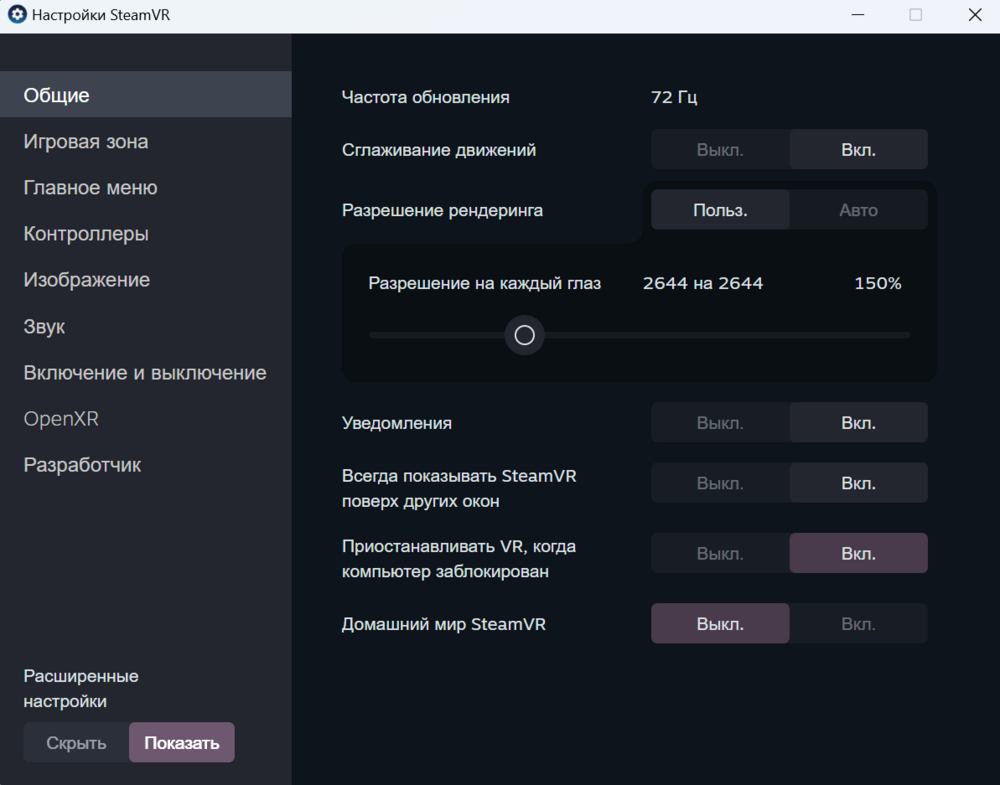
Task: Set render resolution to Авто
Action: (x=858, y=210)
